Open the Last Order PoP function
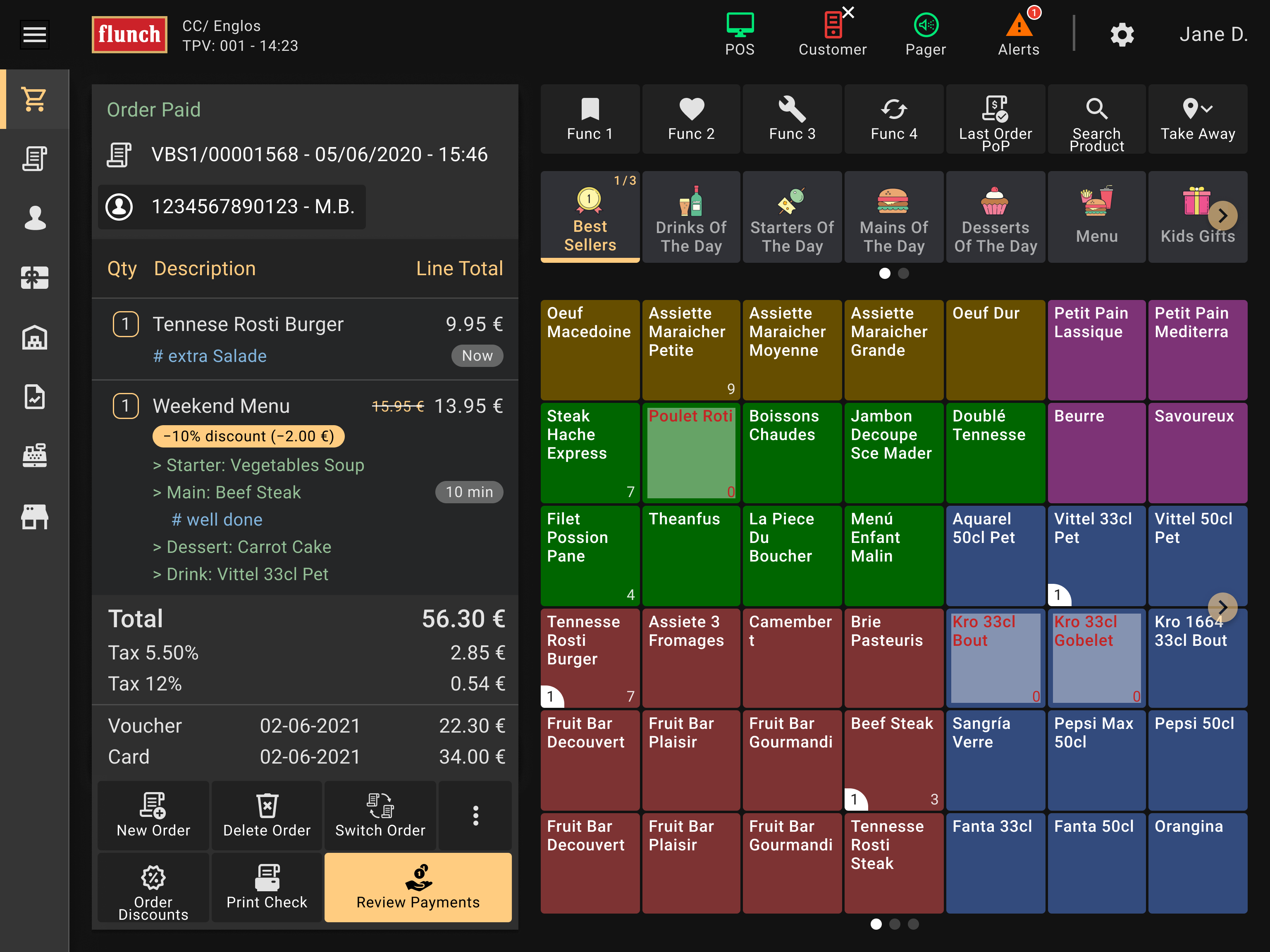The height and width of the screenshot is (952, 1270). [x=995, y=119]
